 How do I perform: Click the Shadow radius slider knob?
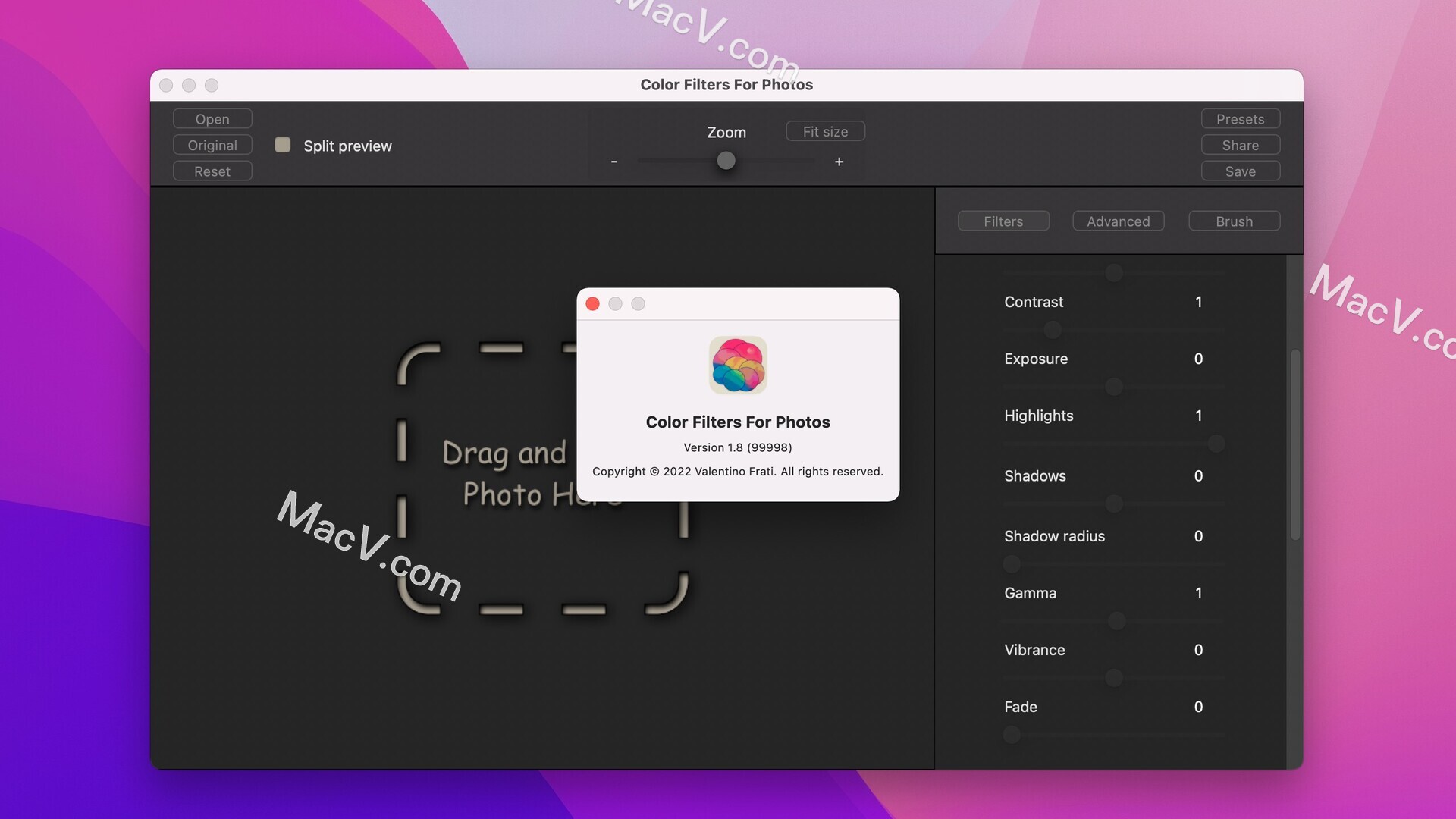[1012, 564]
